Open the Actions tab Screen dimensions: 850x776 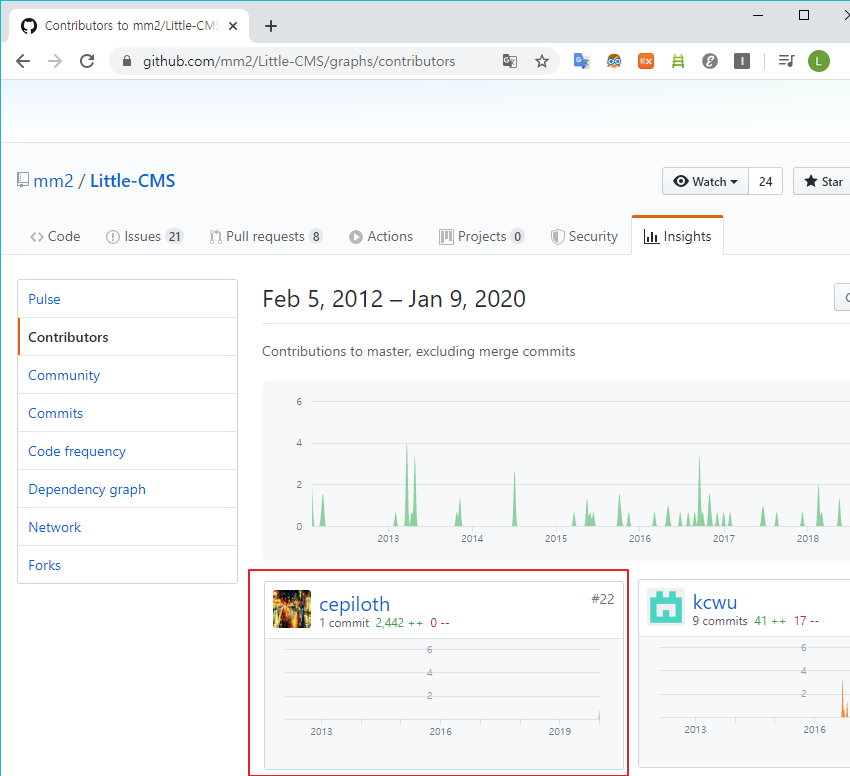coord(381,236)
